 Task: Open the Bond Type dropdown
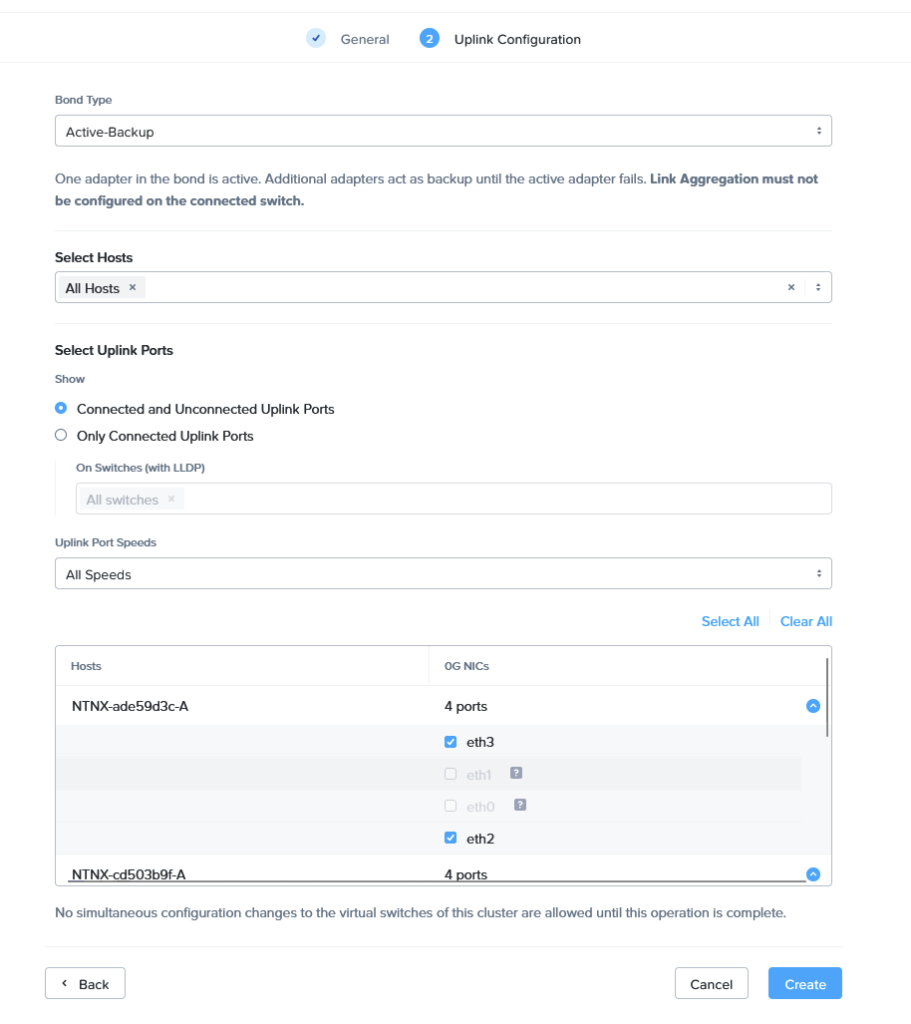click(x=443, y=131)
